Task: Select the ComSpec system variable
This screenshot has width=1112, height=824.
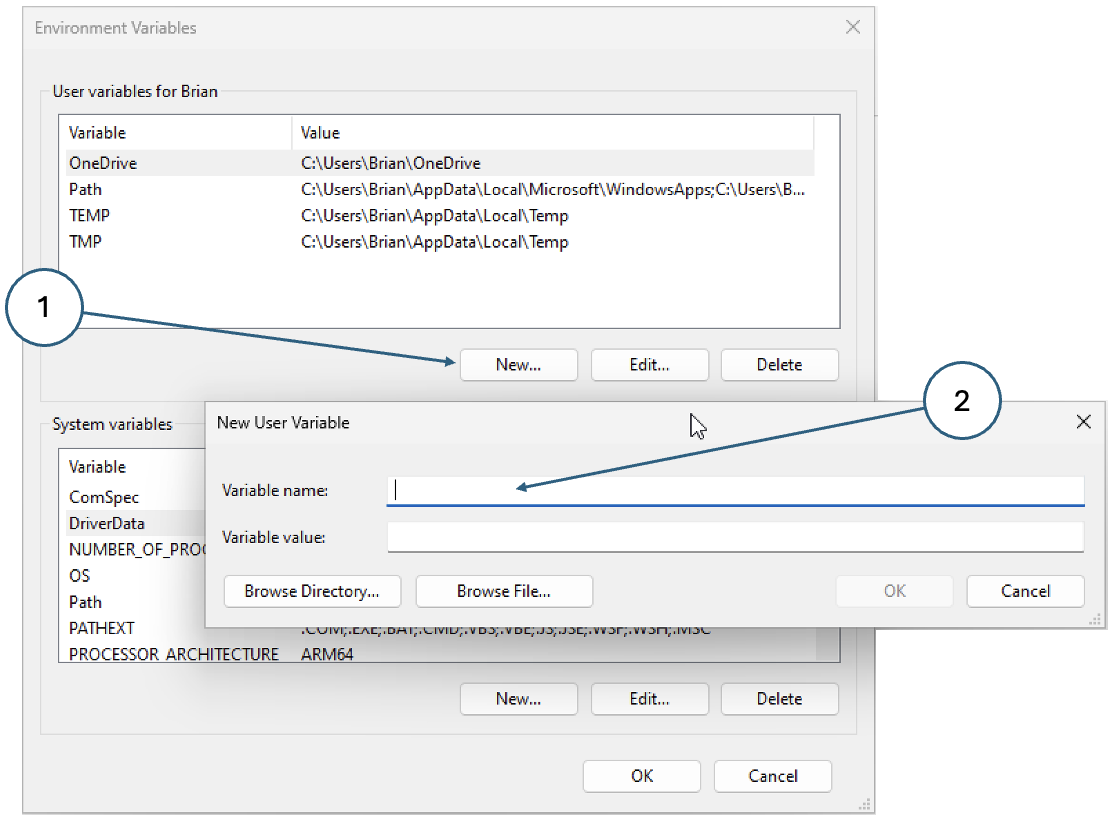Action: (x=104, y=497)
